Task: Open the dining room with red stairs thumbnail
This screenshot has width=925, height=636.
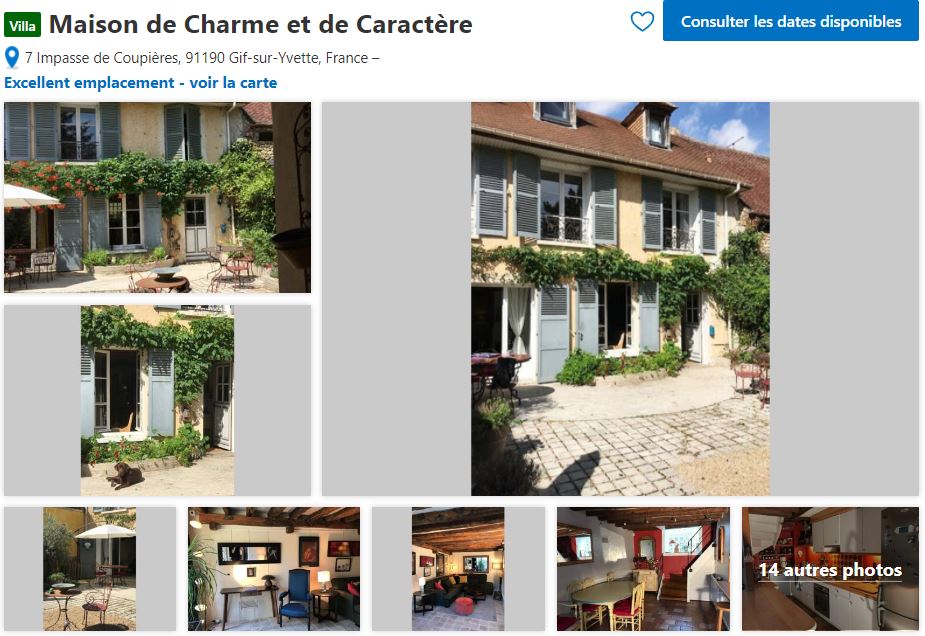Action: [643, 569]
